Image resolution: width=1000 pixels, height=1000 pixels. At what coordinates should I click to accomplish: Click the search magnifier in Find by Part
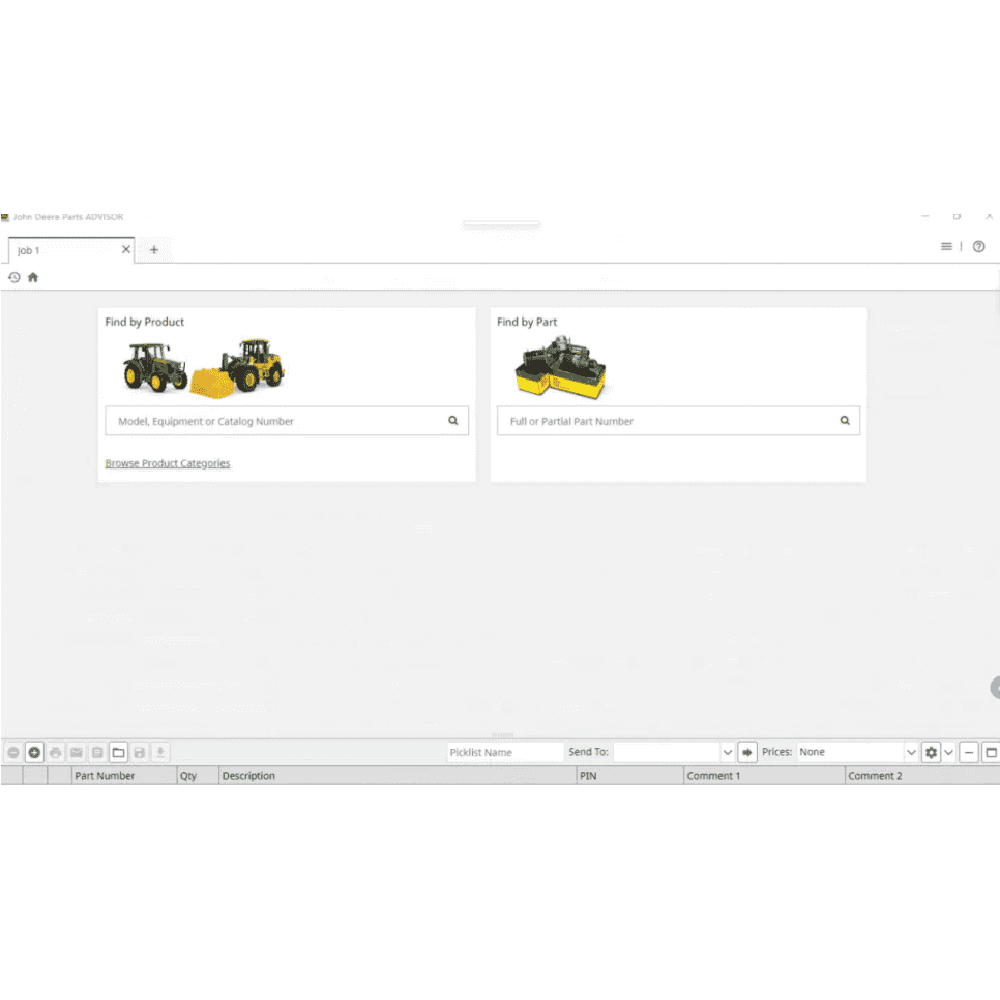[845, 421]
